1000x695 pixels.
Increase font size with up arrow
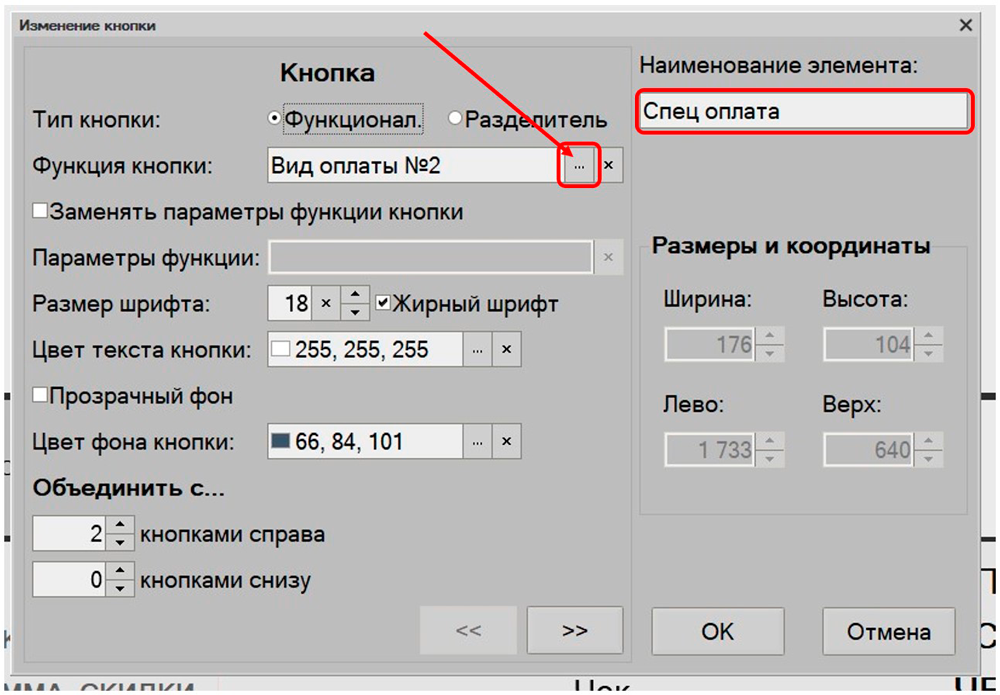[x=355, y=296]
